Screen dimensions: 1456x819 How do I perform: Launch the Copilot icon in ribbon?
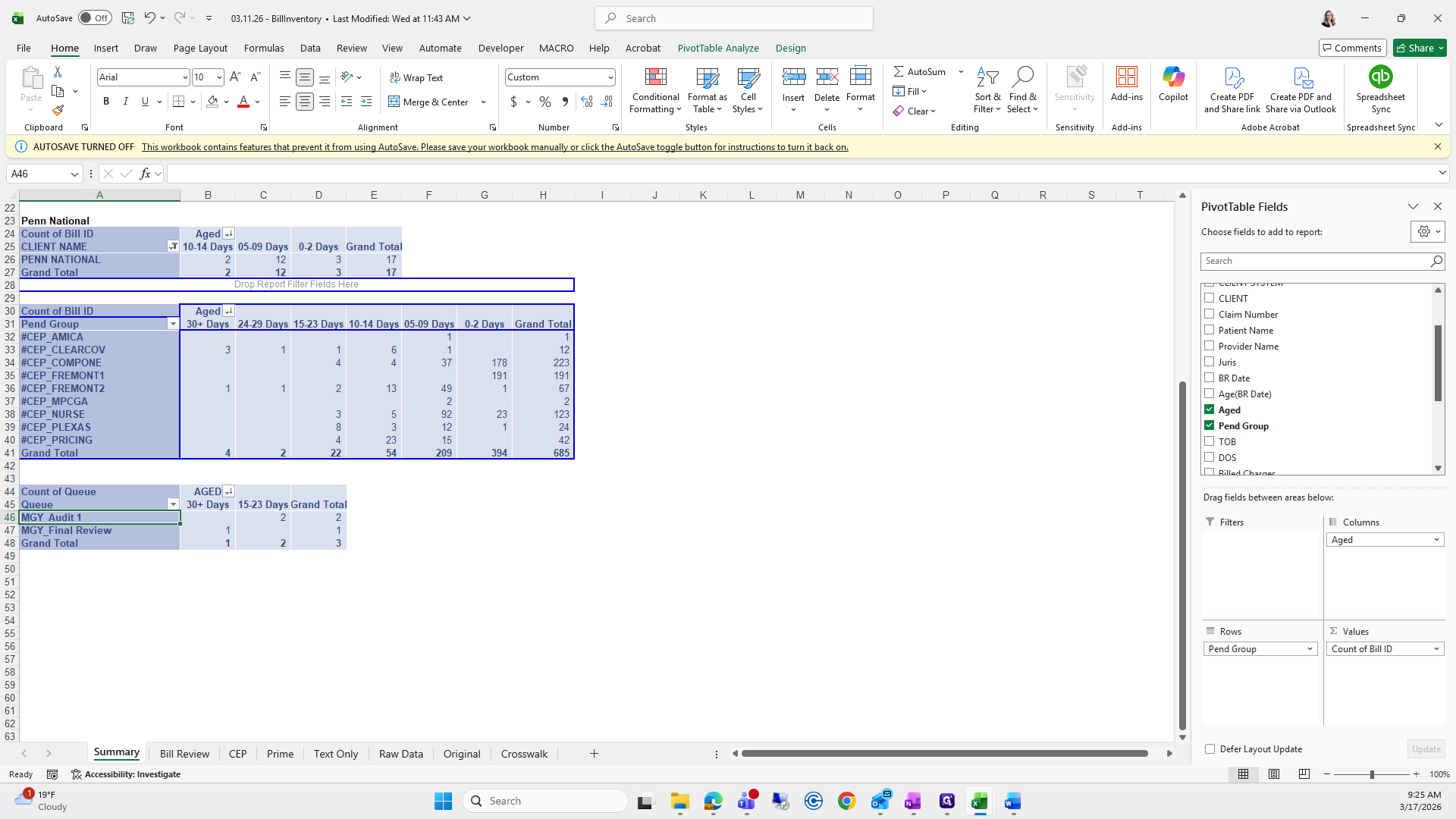(x=1173, y=83)
